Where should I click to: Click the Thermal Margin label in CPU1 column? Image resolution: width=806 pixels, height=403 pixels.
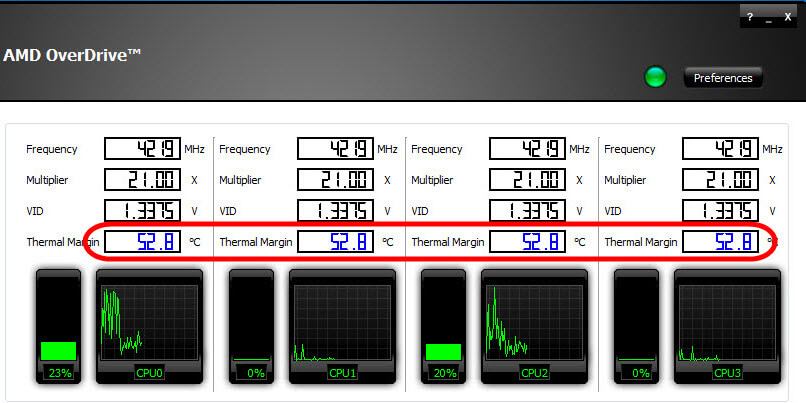(x=255, y=242)
